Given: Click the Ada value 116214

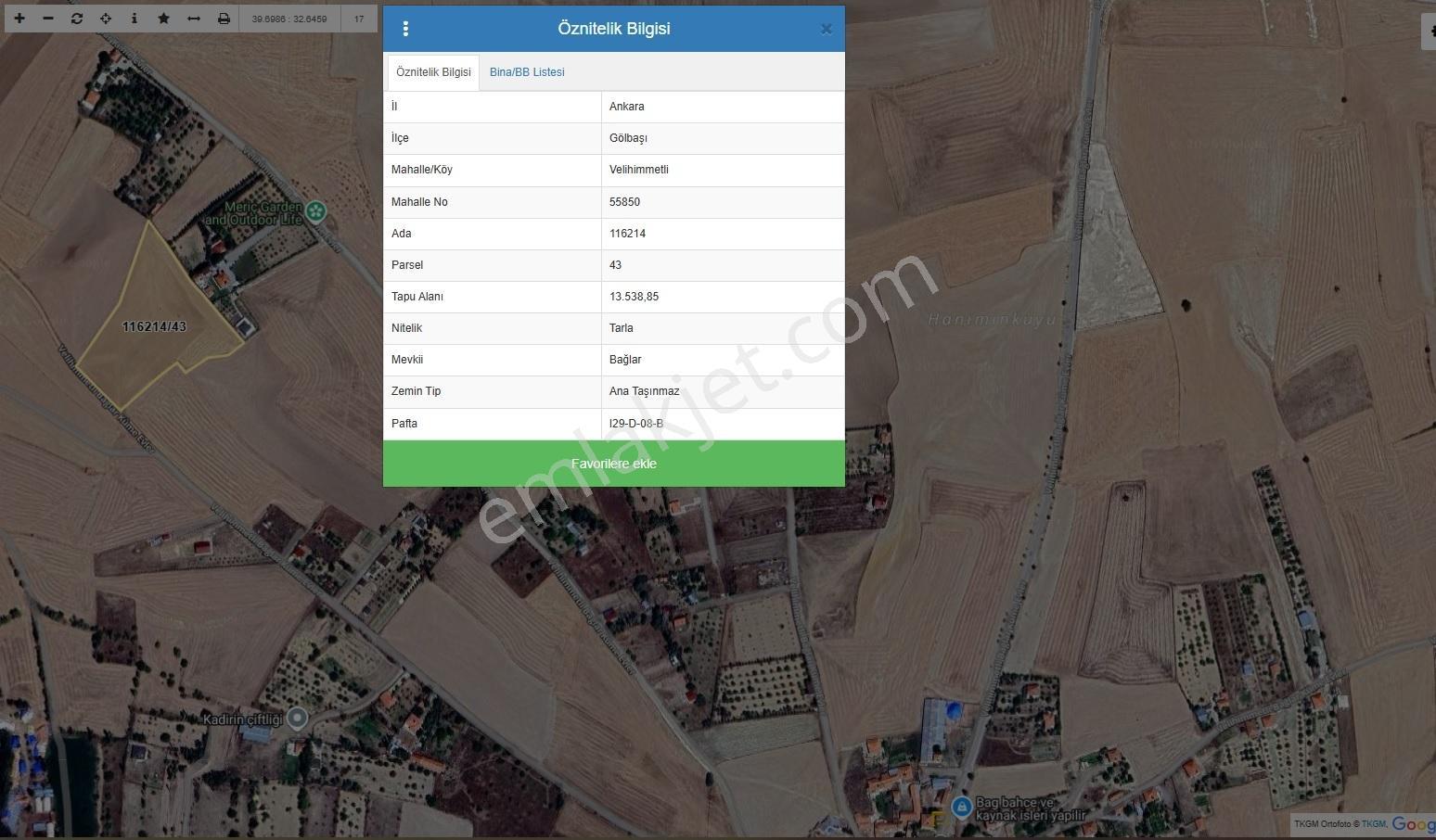Looking at the screenshot, I should pyautogui.click(x=627, y=234).
